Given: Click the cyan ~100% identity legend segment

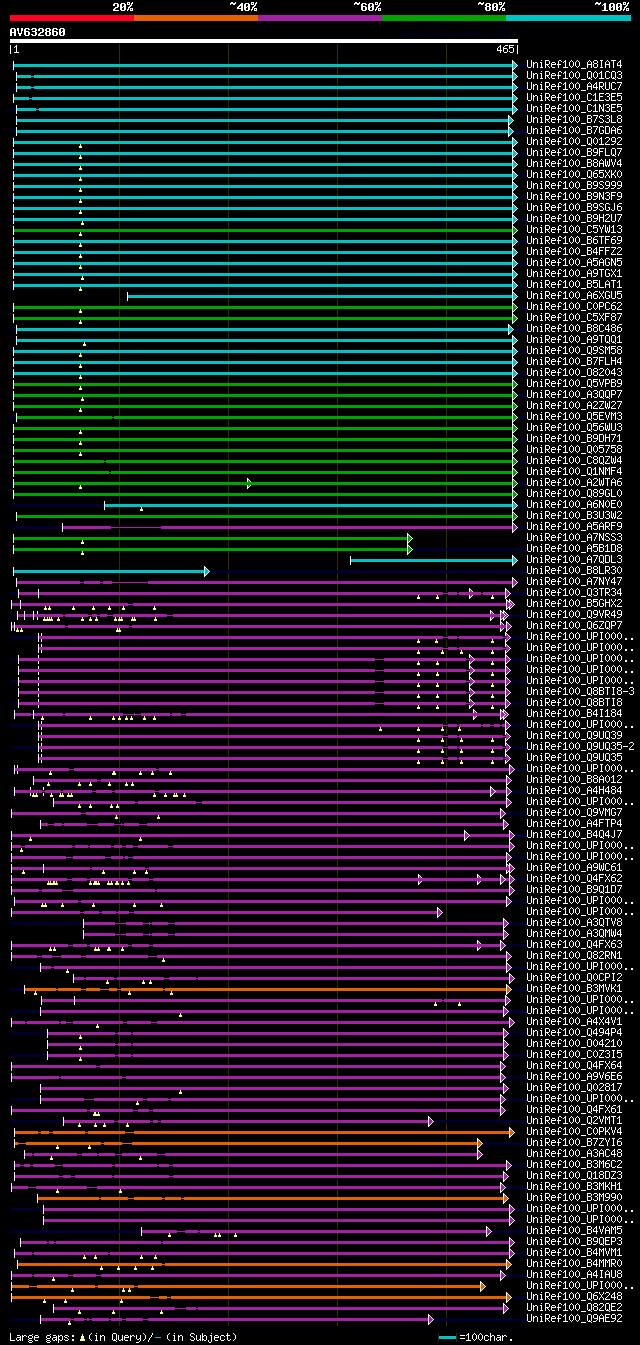Looking at the screenshot, I should tap(568, 18).
